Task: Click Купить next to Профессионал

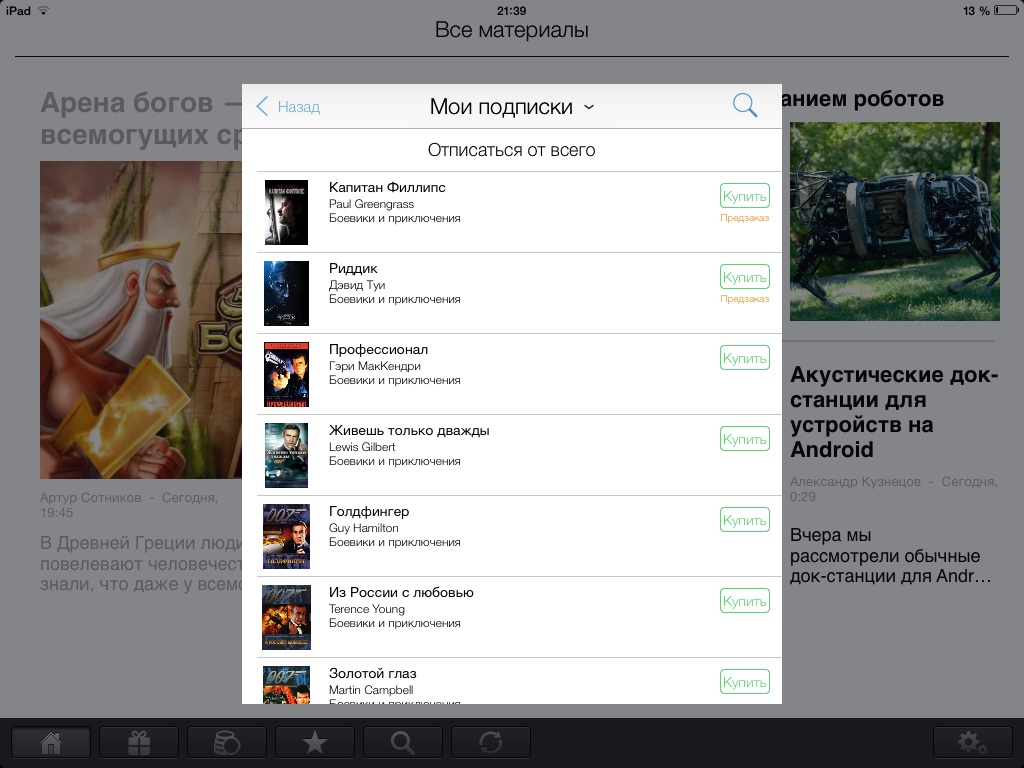Action: point(744,358)
